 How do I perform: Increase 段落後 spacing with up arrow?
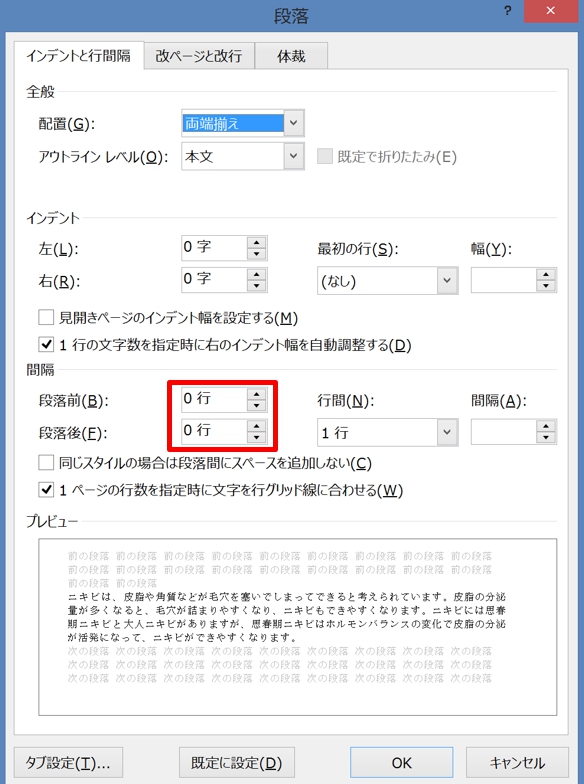(x=256, y=426)
